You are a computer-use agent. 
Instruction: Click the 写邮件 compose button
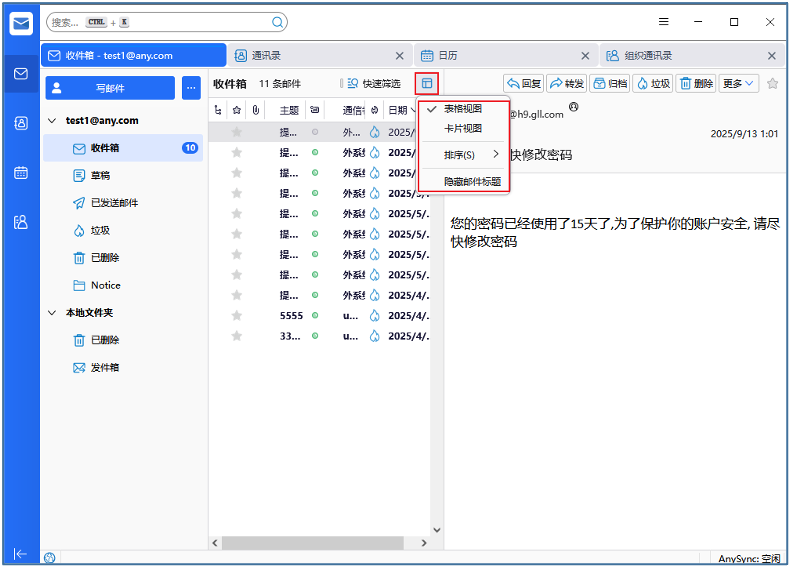click(x=110, y=88)
